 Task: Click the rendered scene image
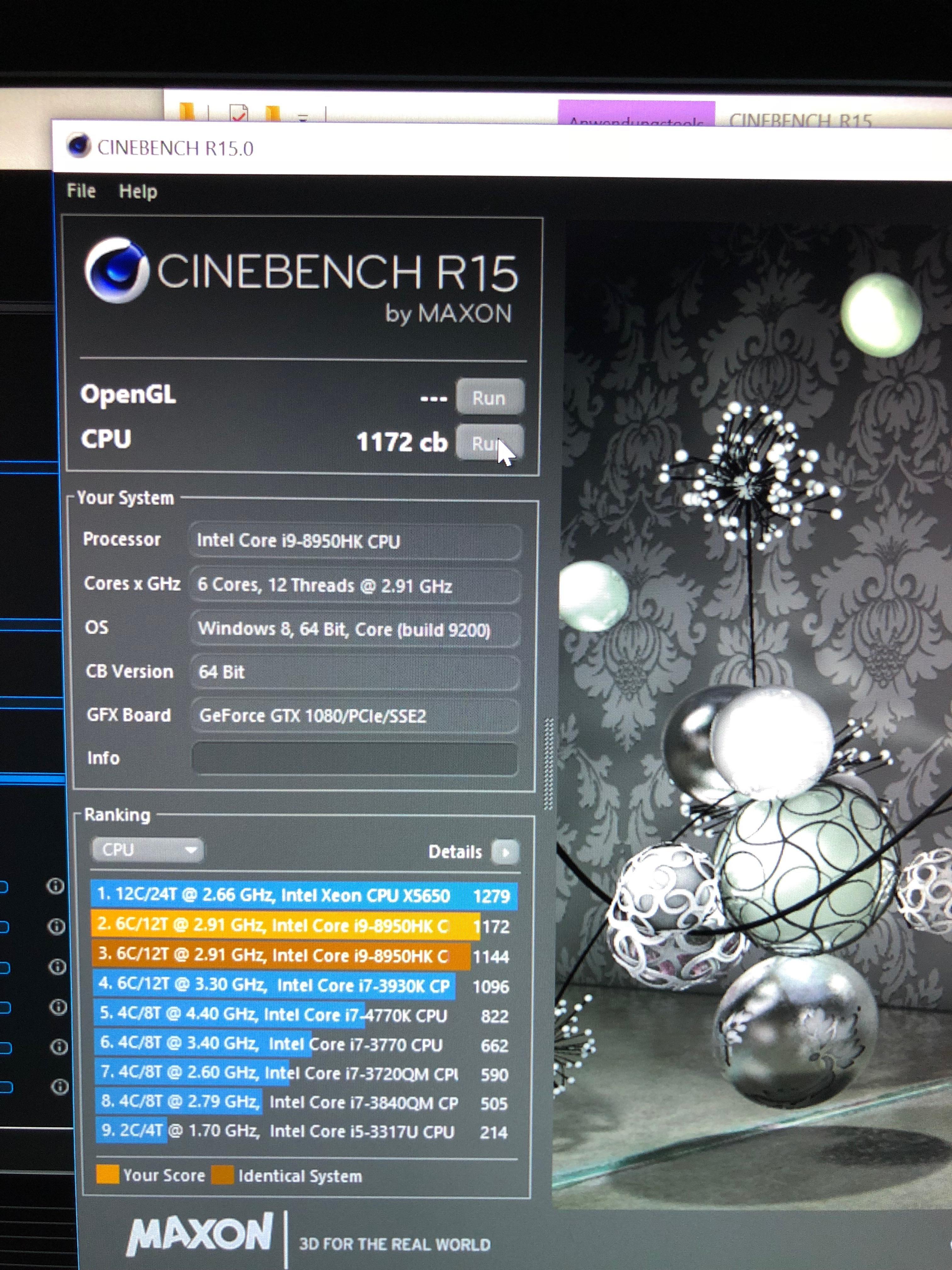752,712
